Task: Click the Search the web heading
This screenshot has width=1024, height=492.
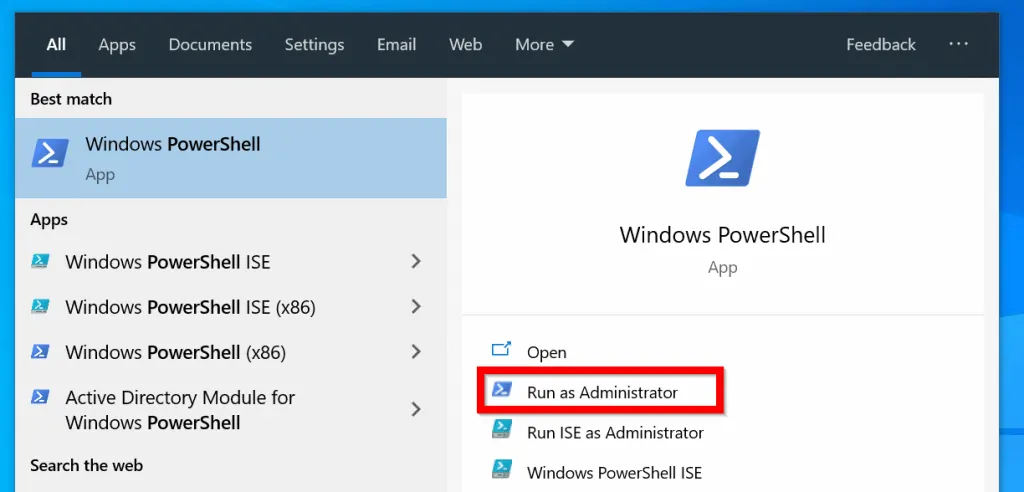Action: [x=86, y=465]
